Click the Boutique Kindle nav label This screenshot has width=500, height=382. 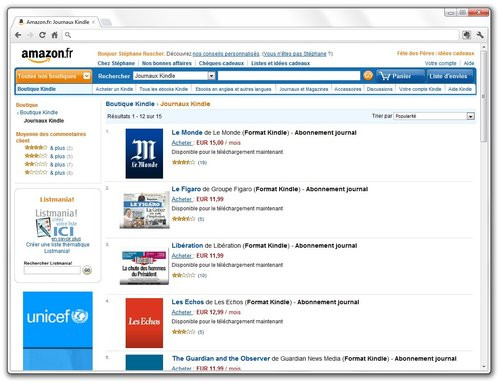click(37, 89)
